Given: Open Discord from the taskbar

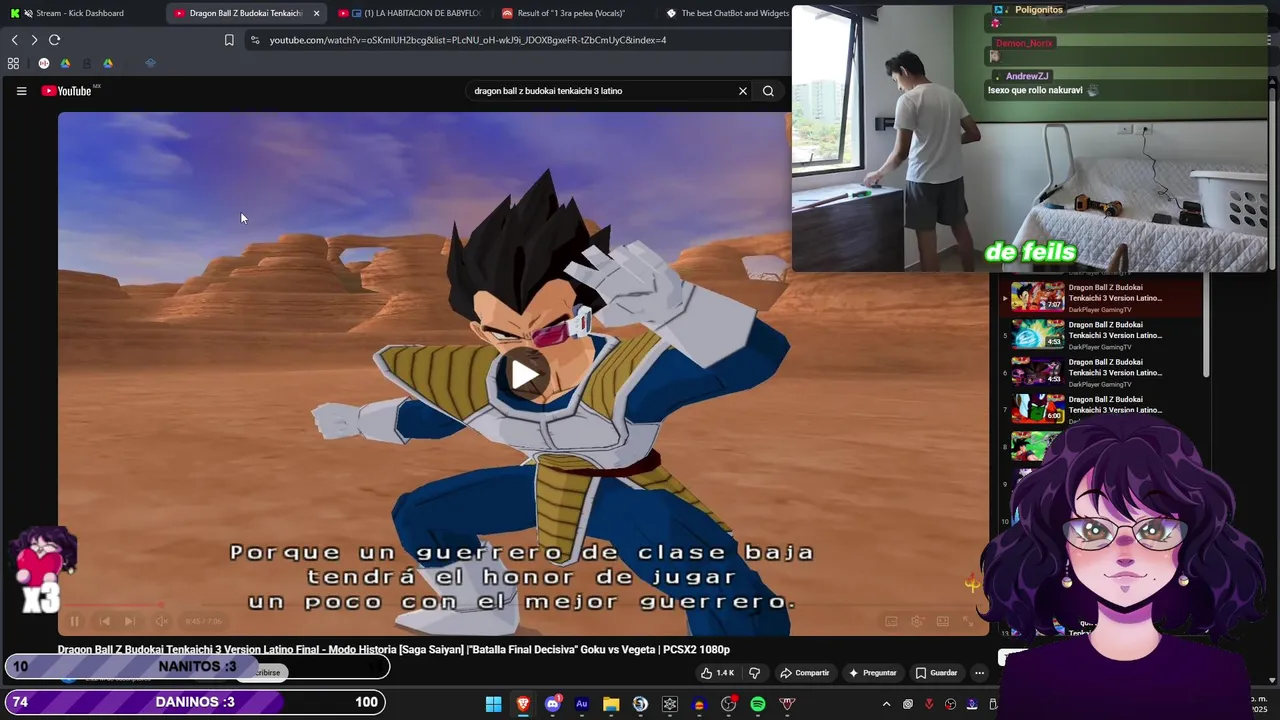Looking at the screenshot, I should click(x=552, y=704).
